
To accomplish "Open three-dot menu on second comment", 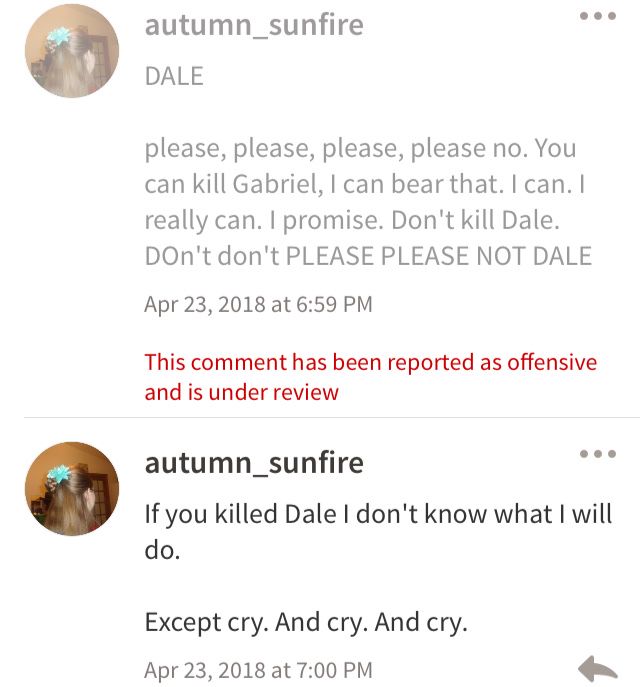I will point(598,453).
